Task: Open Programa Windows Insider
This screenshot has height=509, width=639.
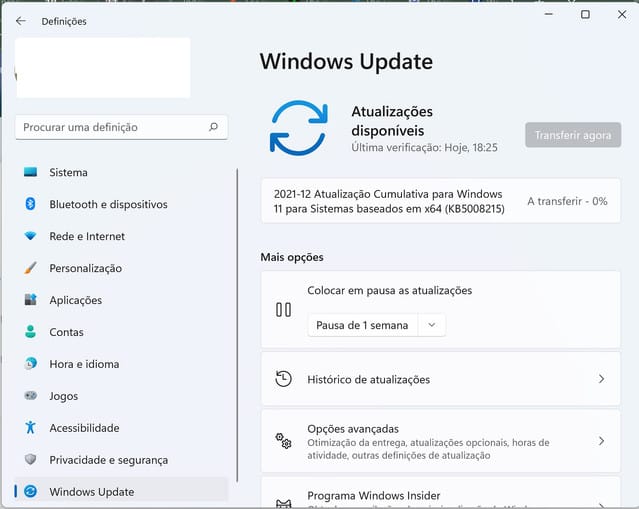Action: point(441,493)
